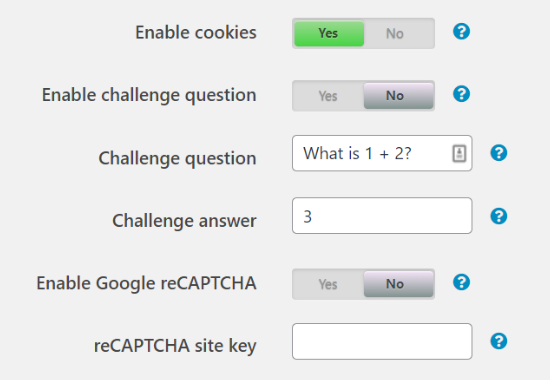Open help icon for Enable cookies
Image resolution: width=550 pixels, height=380 pixels.
461,32
